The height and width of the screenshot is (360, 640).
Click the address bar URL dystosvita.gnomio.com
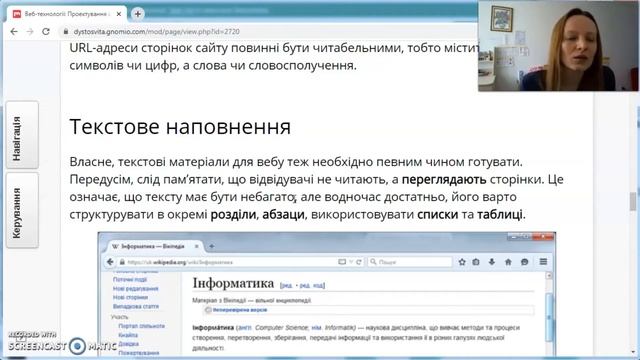coord(156,31)
